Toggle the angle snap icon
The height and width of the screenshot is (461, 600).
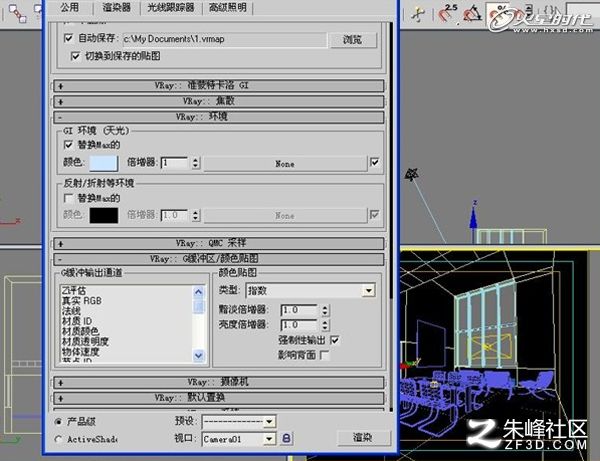(x=472, y=13)
